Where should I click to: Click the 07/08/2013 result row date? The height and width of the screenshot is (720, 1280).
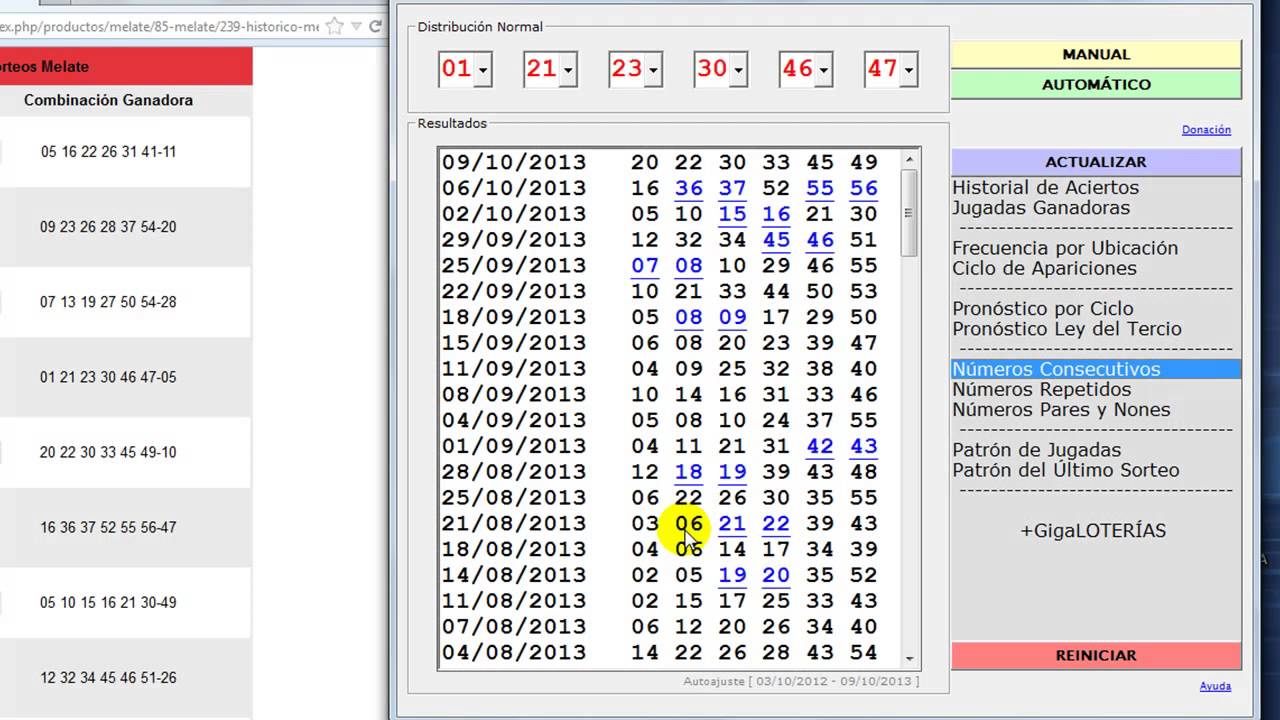tap(514, 627)
